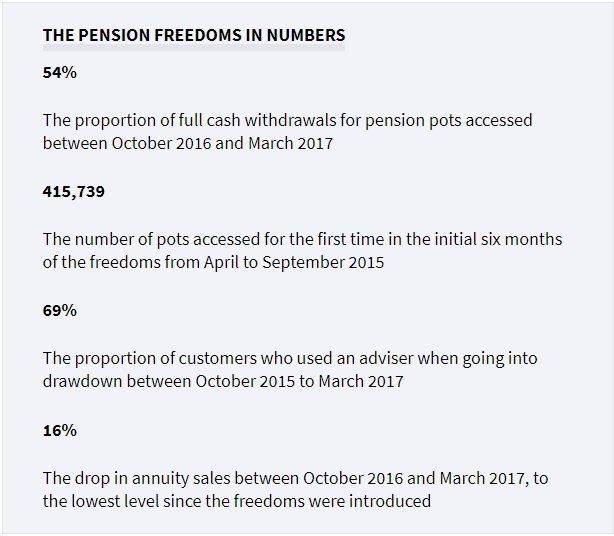Viewport: 614px width, 536px height.
Task: Click 'pension pots accessed' phrase
Action: (x=449, y=121)
